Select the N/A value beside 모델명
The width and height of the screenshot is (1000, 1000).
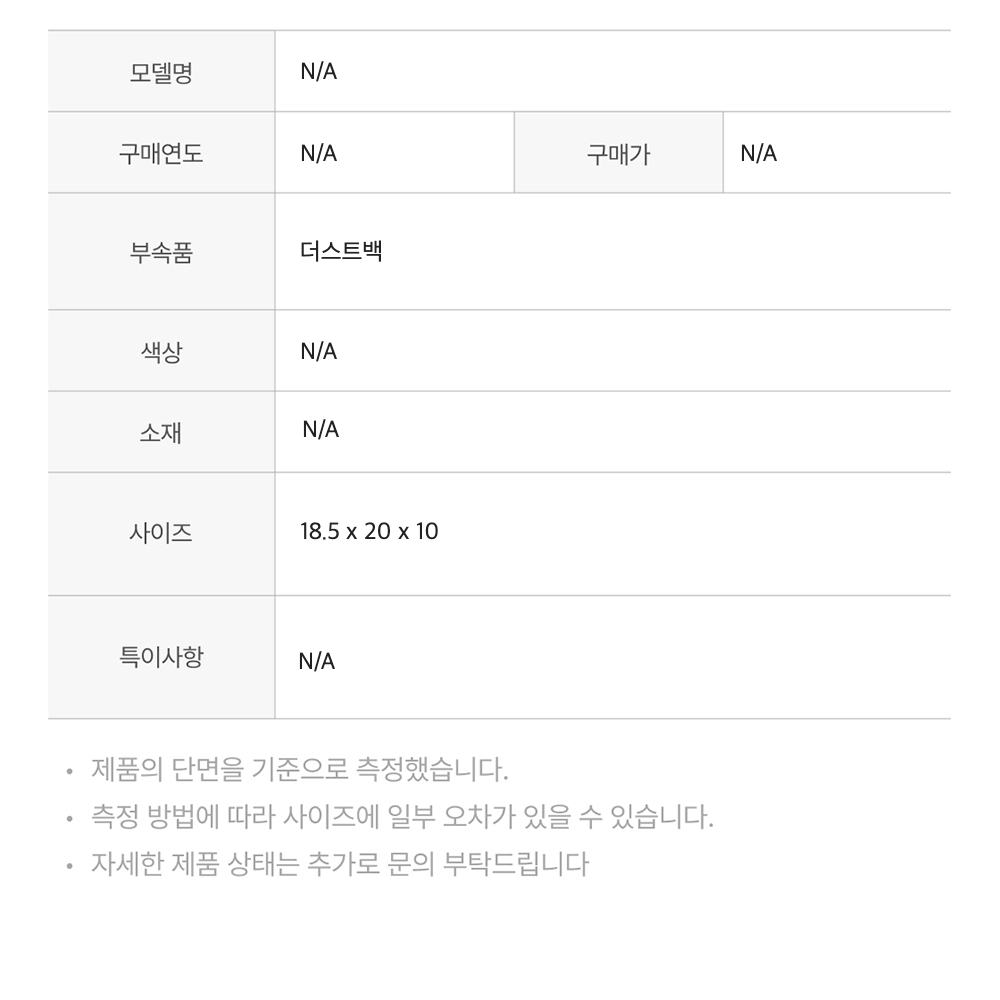319,72
